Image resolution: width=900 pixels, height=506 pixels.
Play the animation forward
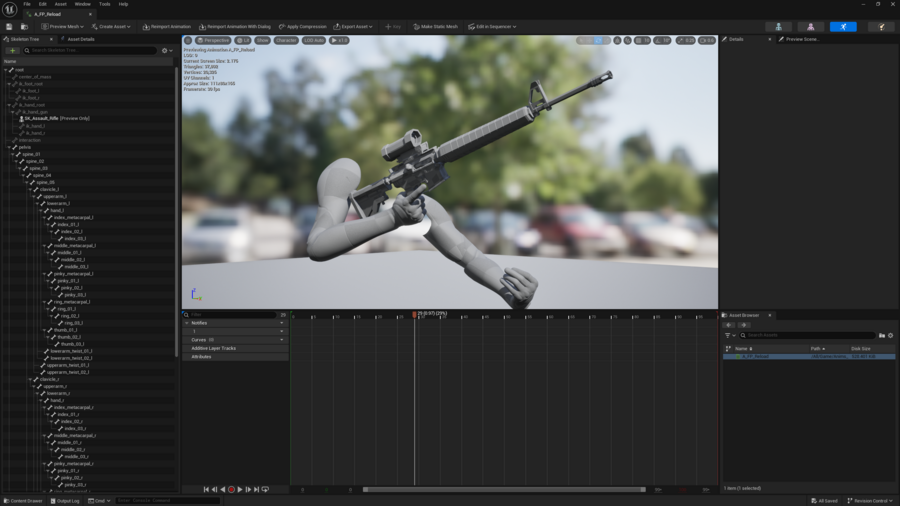click(x=240, y=490)
